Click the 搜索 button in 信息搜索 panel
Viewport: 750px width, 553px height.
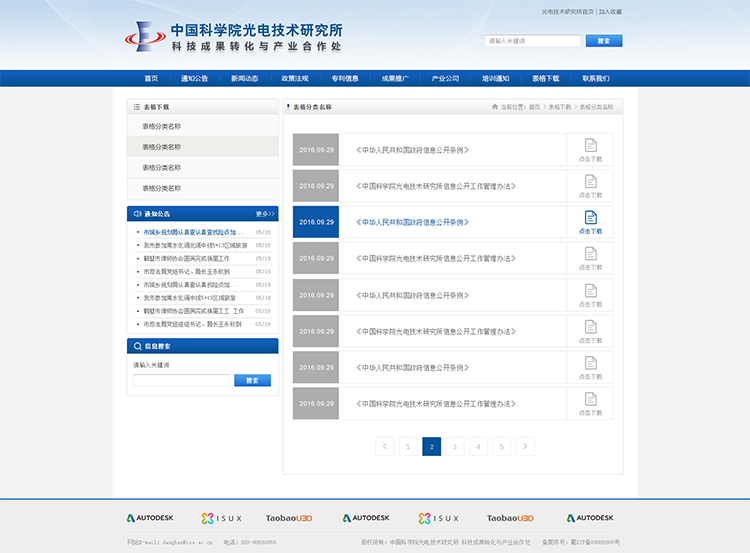(x=252, y=380)
